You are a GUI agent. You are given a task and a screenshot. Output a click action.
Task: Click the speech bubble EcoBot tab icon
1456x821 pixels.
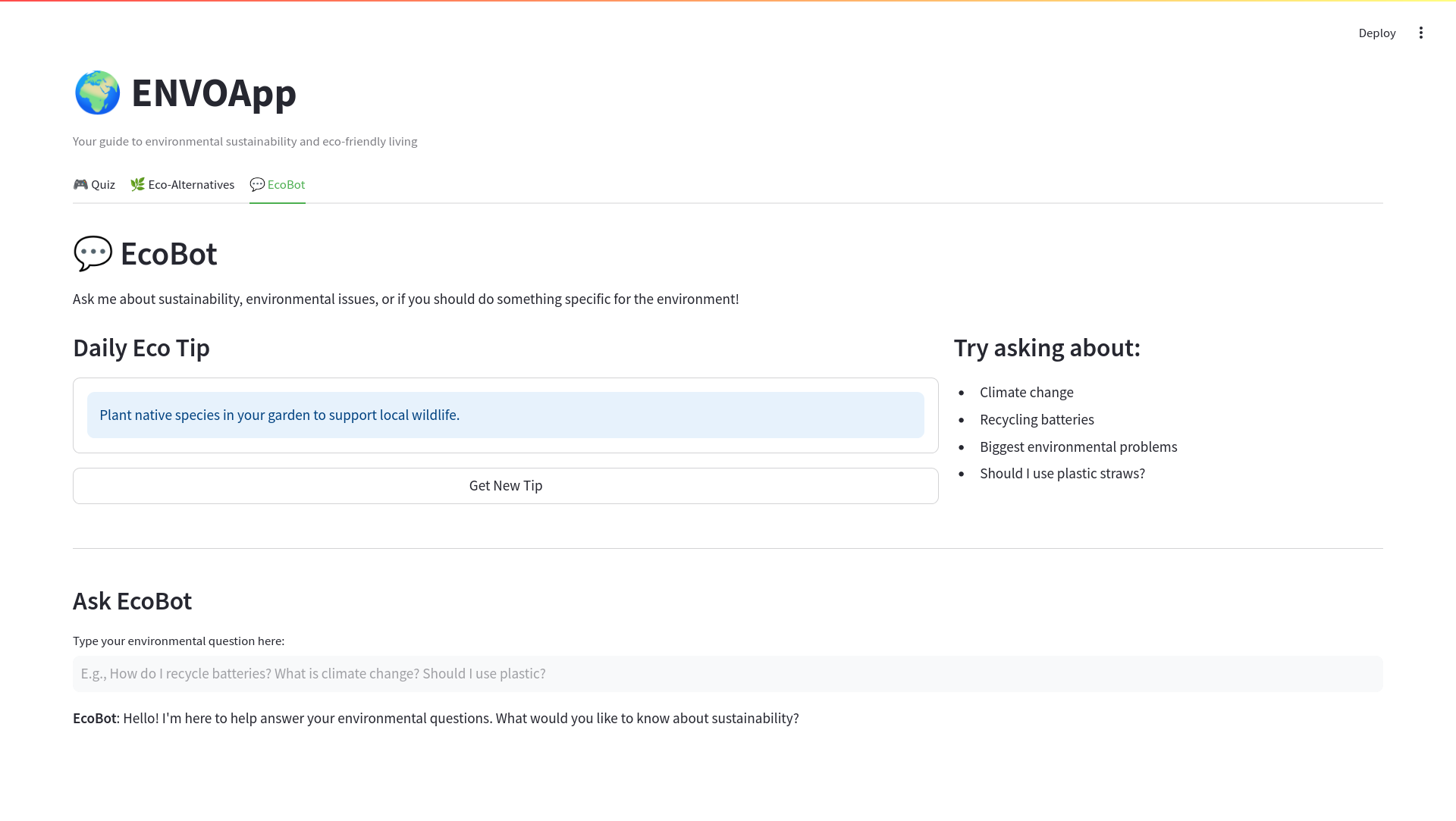(x=257, y=184)
